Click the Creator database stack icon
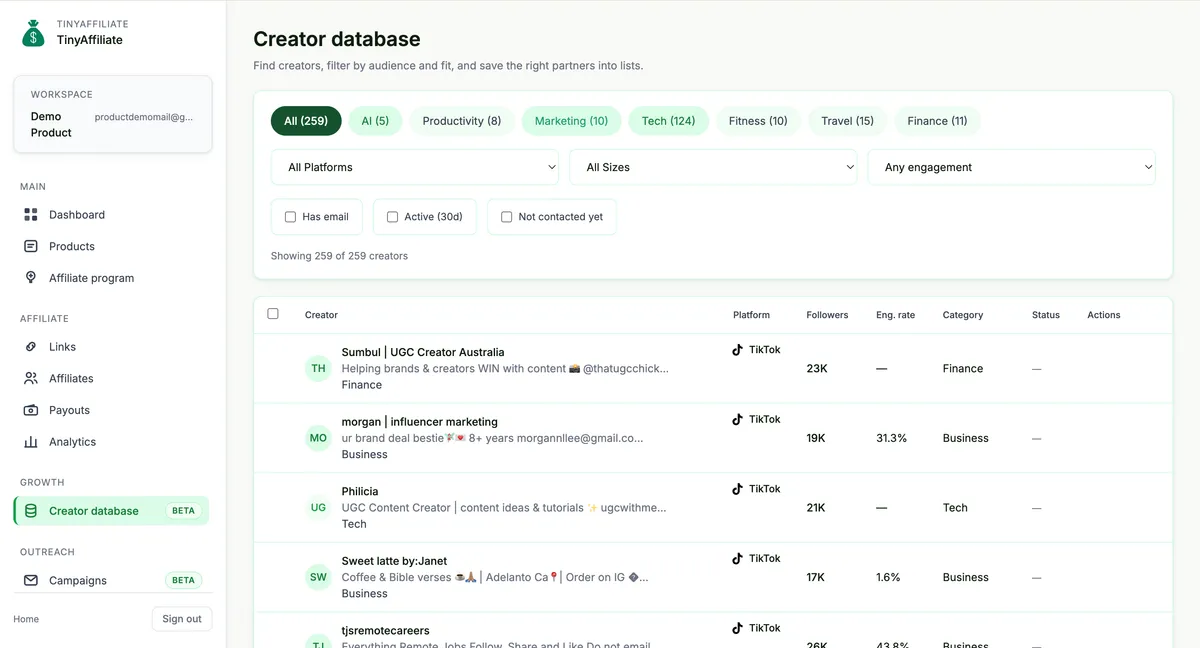 31,511
